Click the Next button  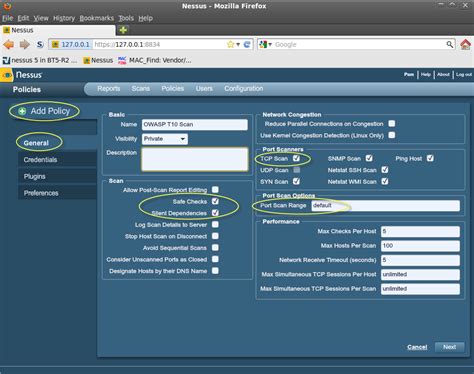coord(449,347)
